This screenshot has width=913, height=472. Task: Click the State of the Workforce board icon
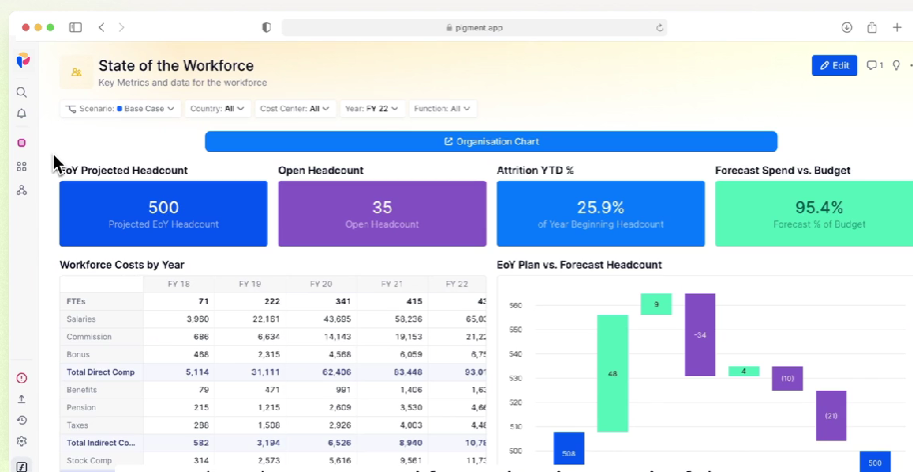76,72
